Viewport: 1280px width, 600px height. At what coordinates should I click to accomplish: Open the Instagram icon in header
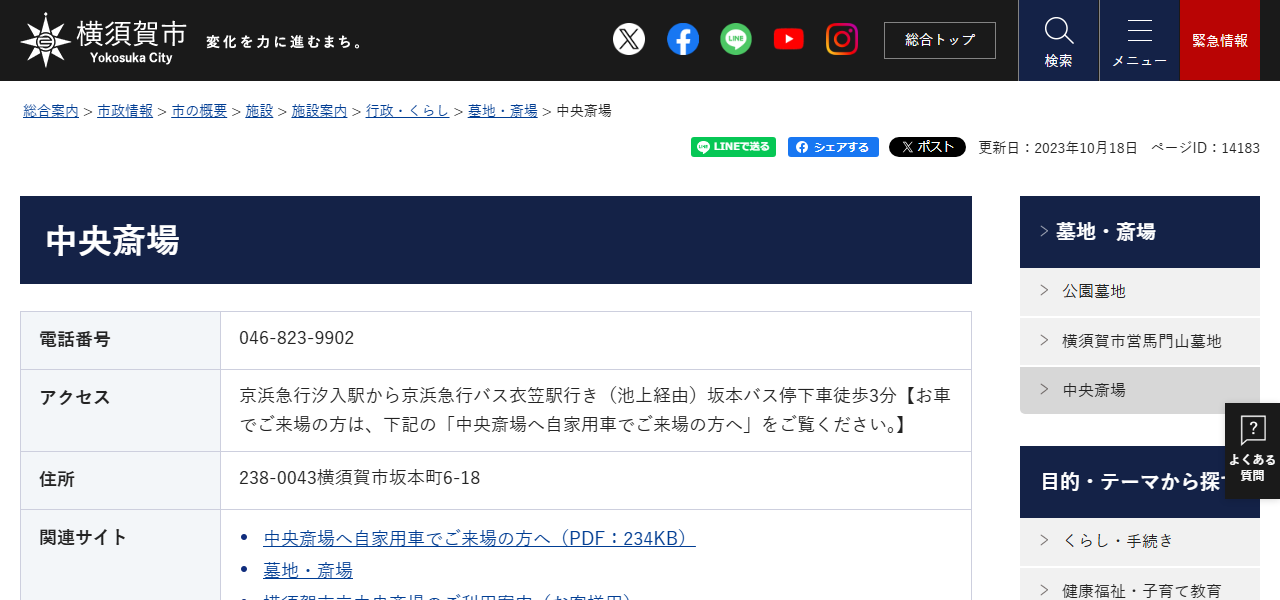(x=842, y=39)
